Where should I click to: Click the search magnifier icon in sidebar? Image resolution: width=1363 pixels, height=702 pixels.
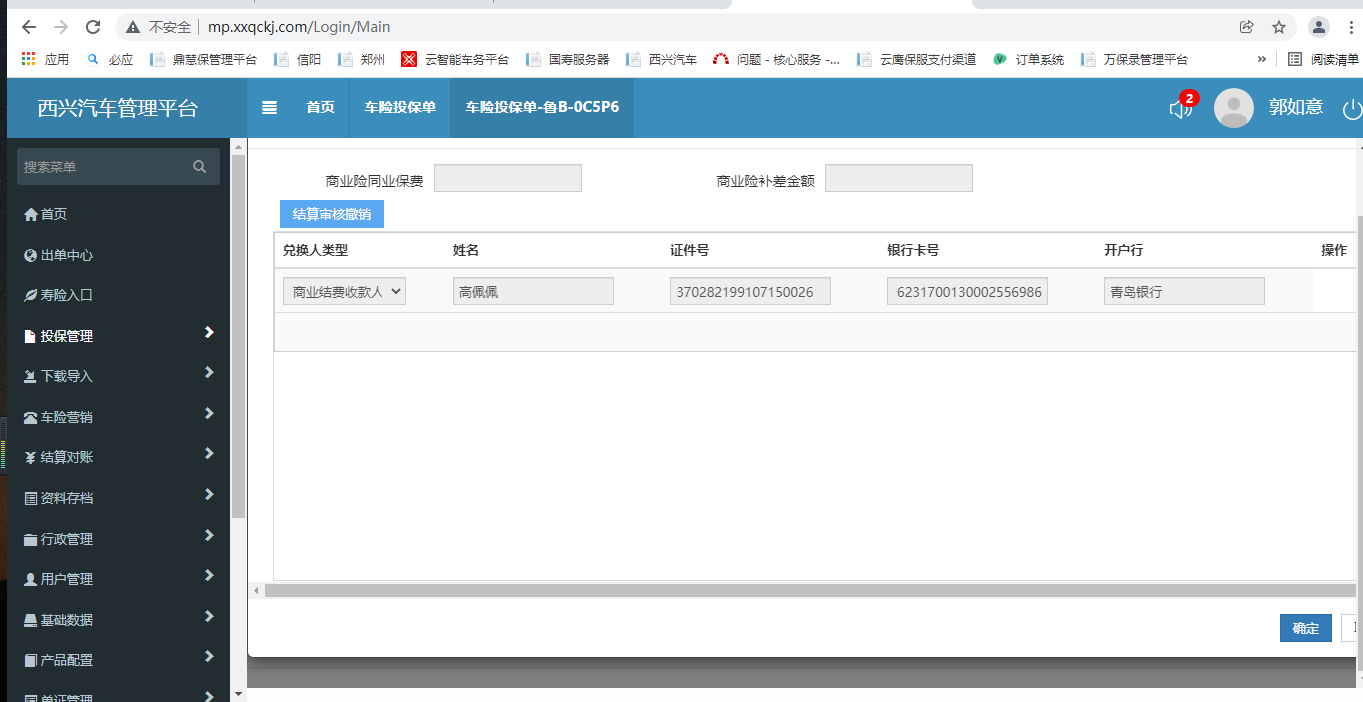pyautogui.click(x=200, y=167)
